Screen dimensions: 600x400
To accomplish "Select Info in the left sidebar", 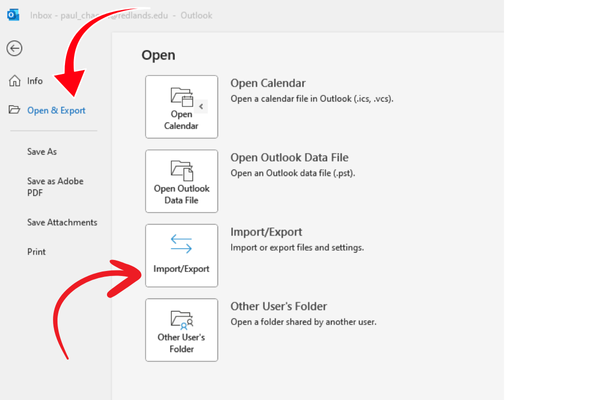I will pyautogui.click(x=35, y=80).
